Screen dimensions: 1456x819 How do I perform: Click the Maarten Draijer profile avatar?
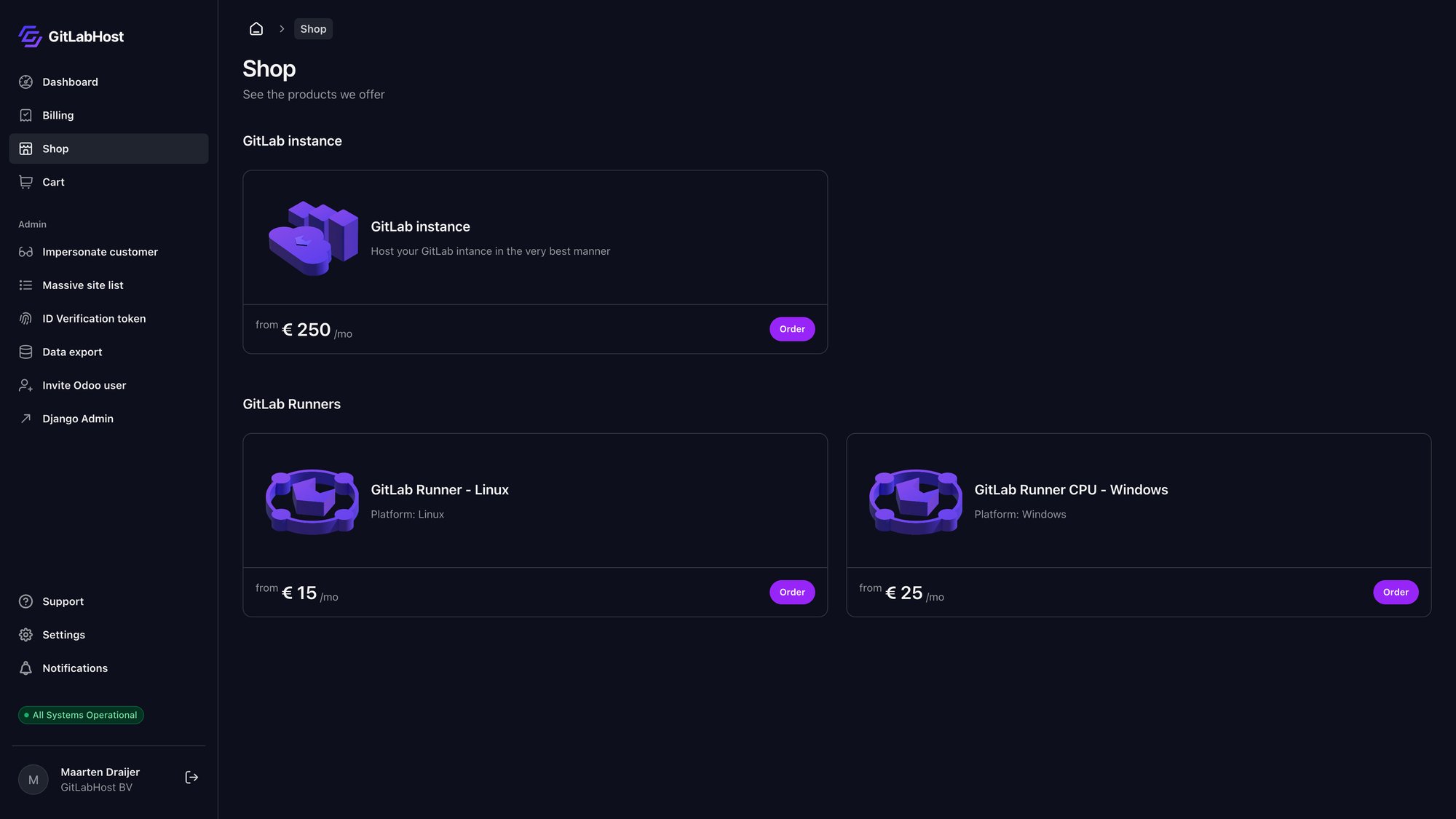coord(33,779)
